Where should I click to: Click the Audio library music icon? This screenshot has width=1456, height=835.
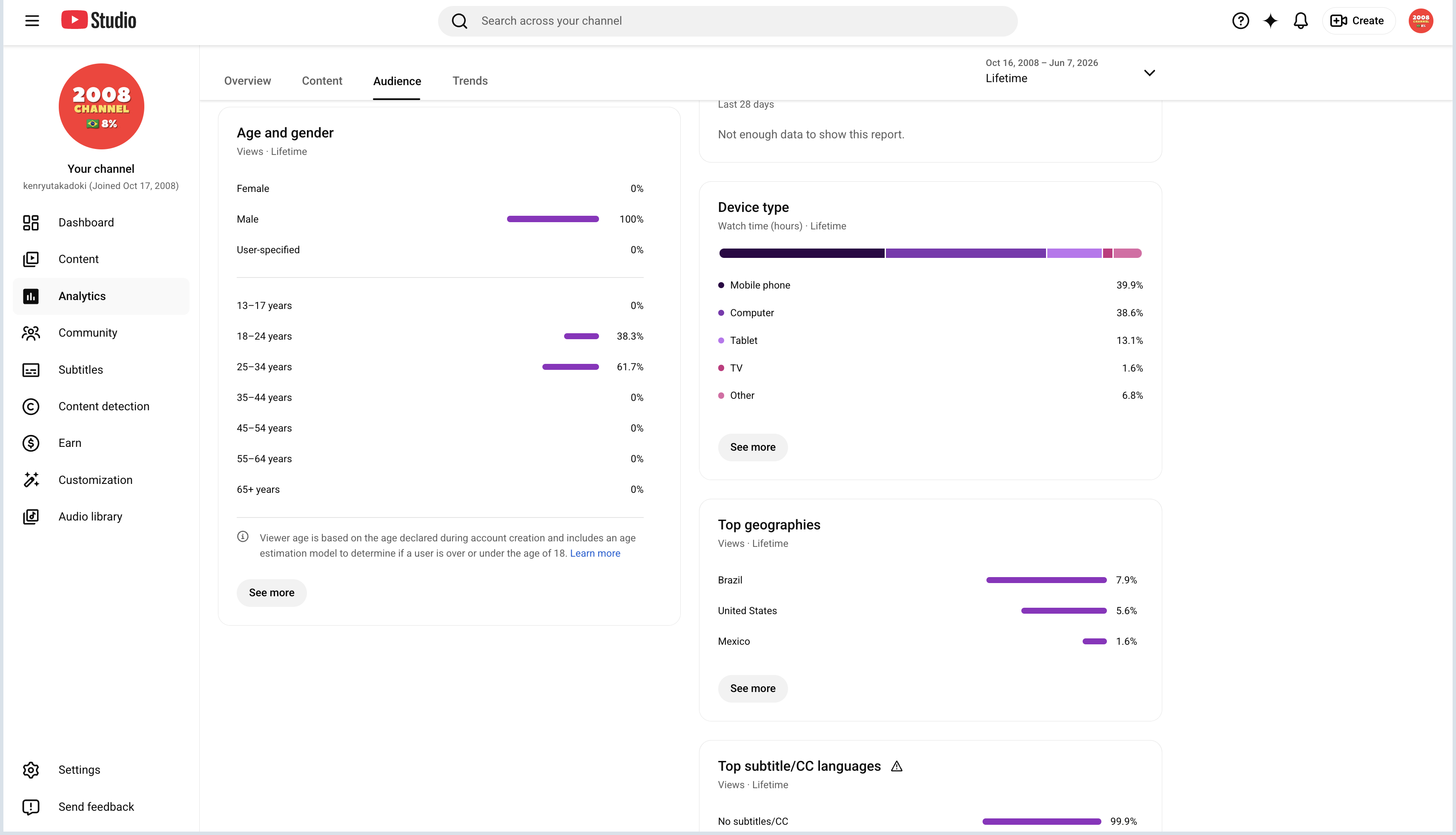(x=31, y=517)
